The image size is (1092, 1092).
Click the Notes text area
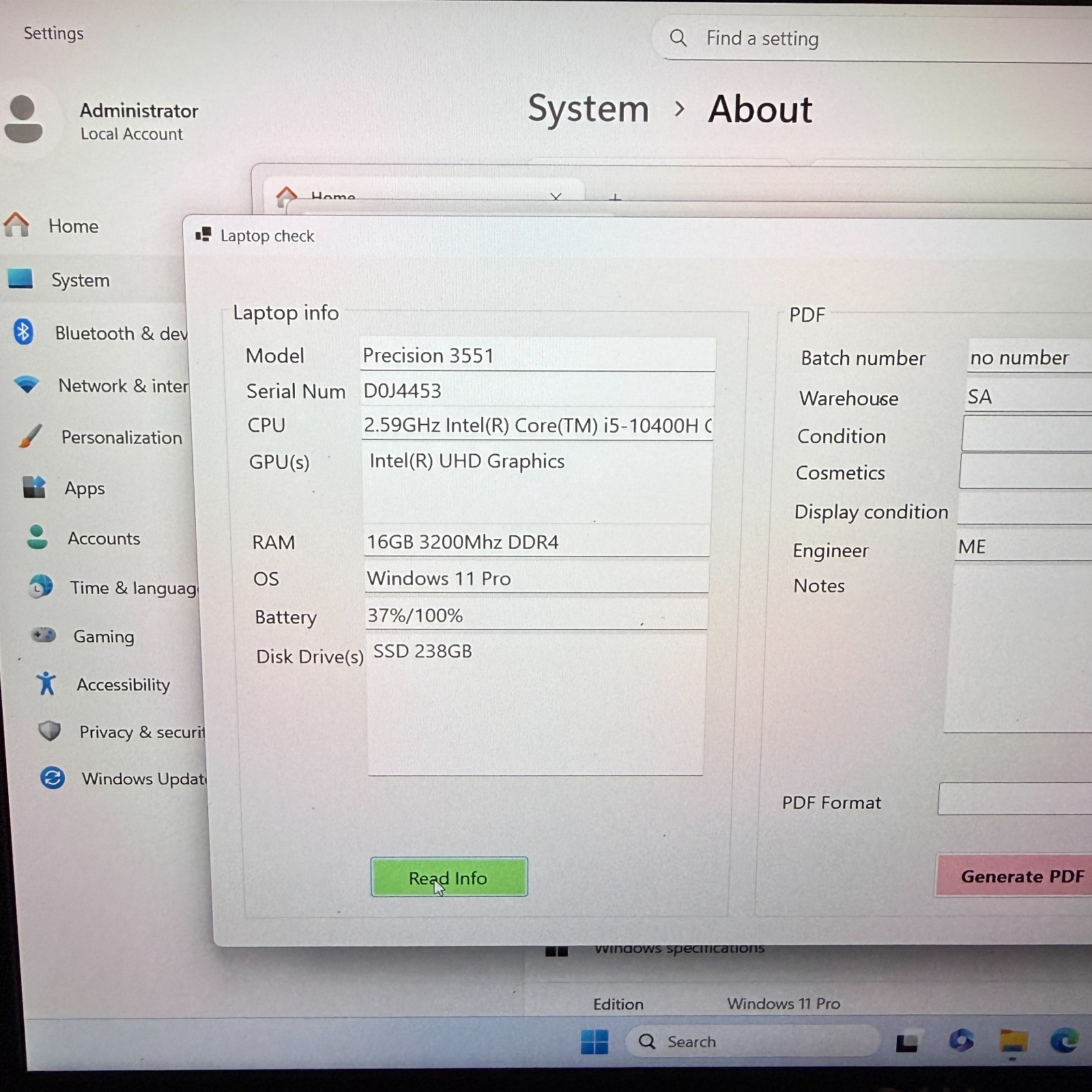1018,648
